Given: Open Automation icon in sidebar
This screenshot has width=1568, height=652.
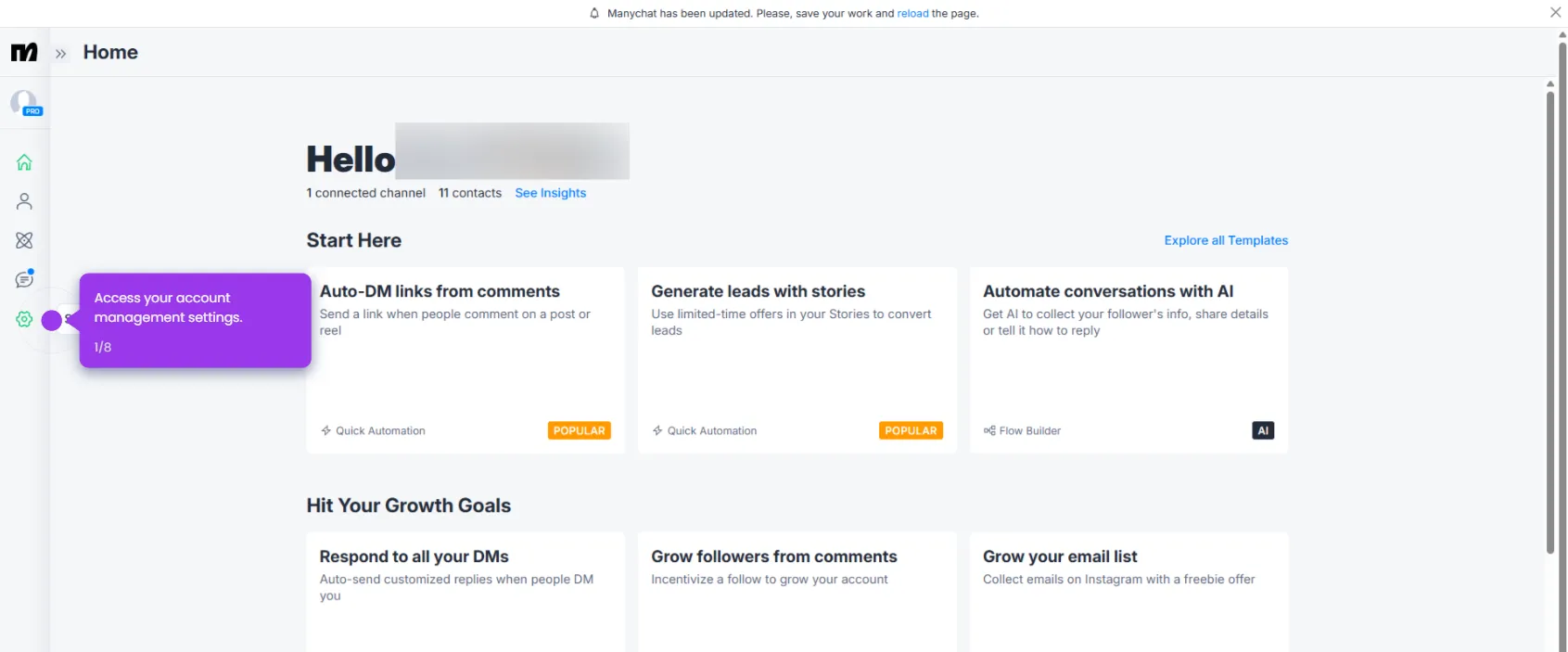Looking at the screenshot, I should 24,240.
